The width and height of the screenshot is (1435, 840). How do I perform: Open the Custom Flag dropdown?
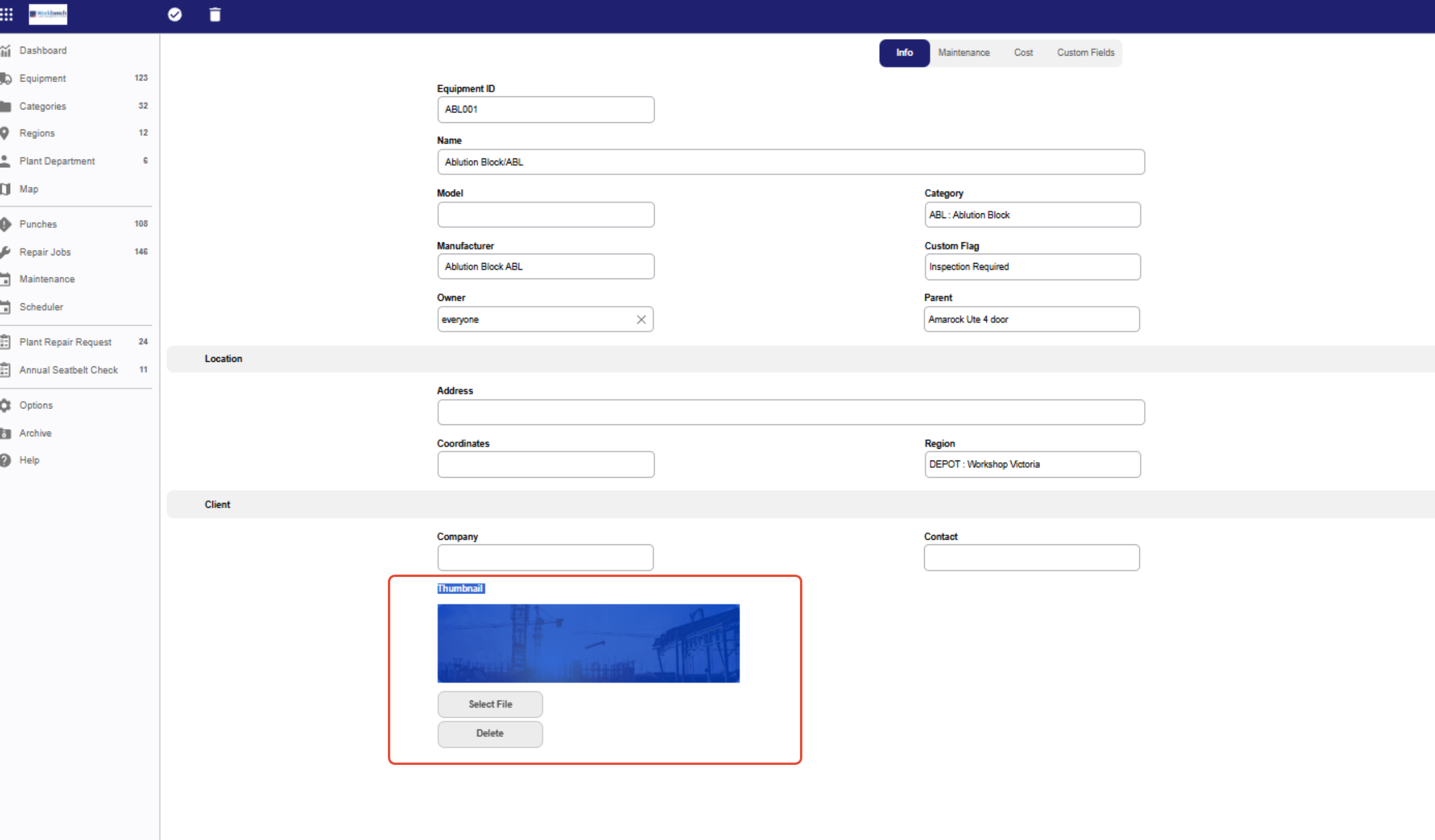(1032, 267)
